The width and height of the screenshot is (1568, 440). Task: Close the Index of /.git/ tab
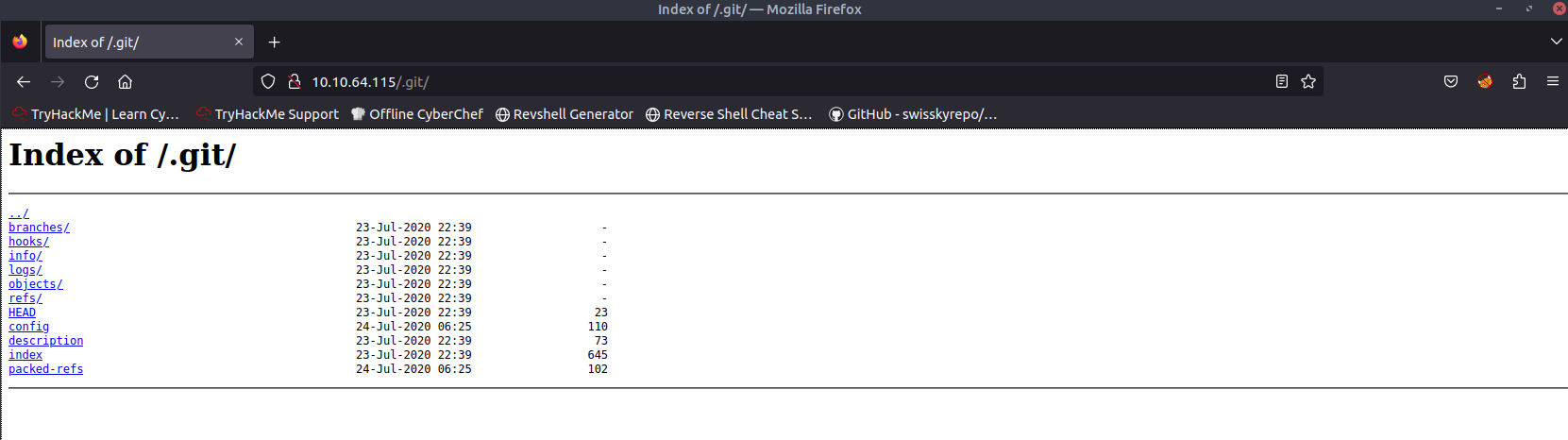(239, 42)
